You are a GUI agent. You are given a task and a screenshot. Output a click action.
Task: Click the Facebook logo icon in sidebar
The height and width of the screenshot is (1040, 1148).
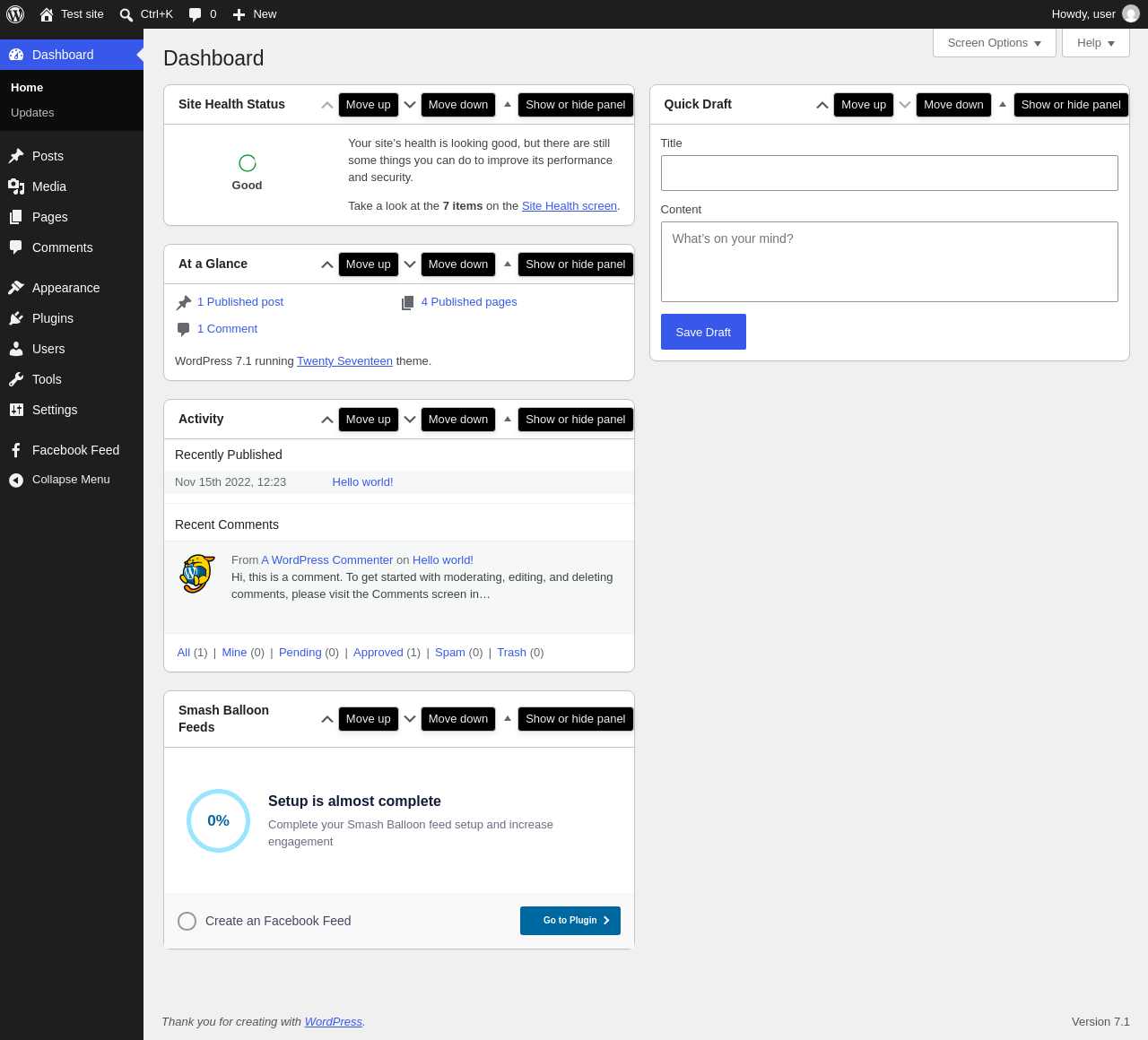coord(16,450)
